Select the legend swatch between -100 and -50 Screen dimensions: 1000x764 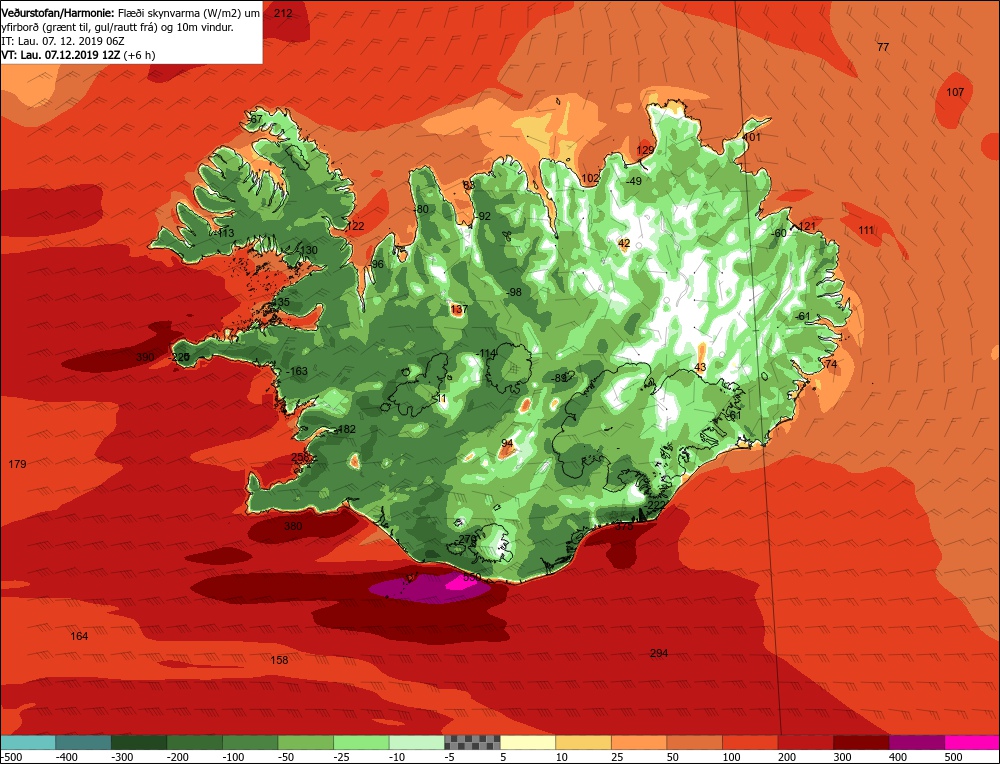click(x=250, y=742)
